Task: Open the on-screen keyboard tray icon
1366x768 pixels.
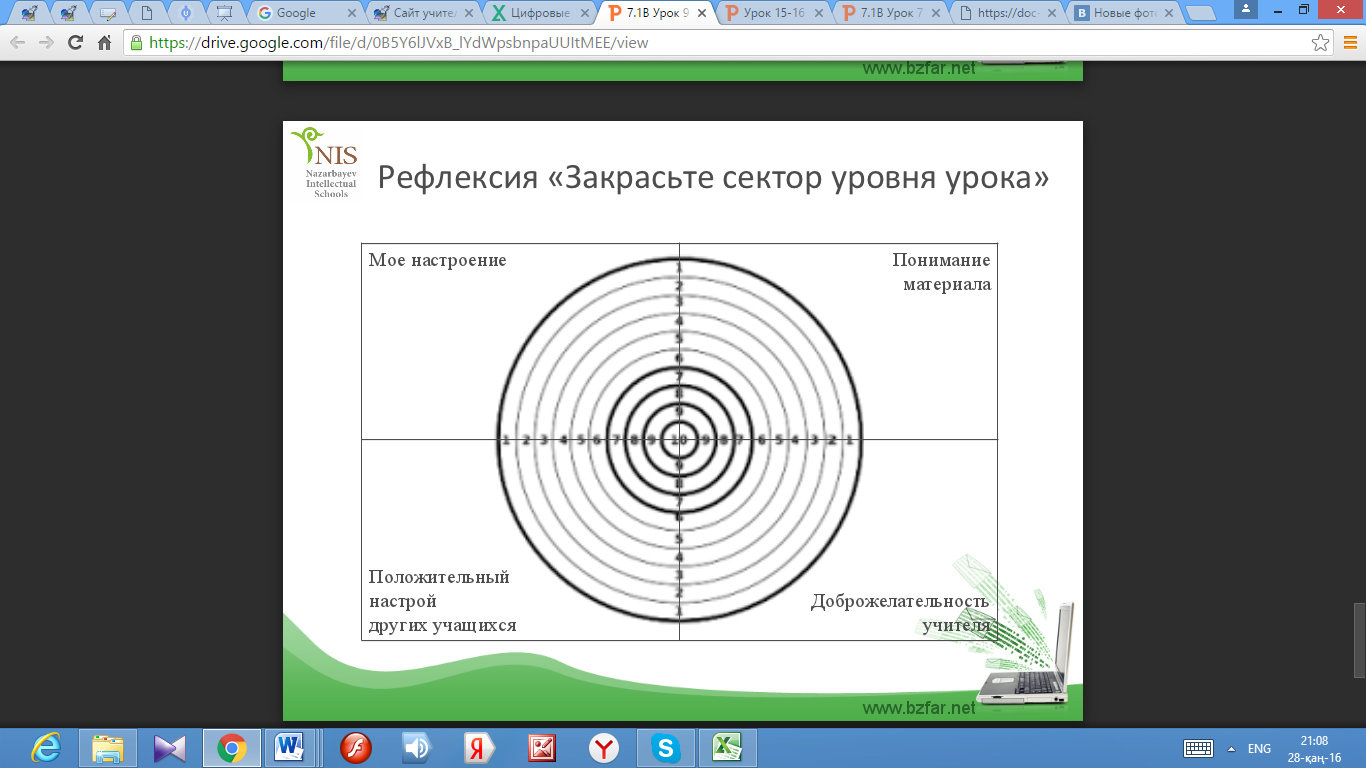Action: point(1197,749)
